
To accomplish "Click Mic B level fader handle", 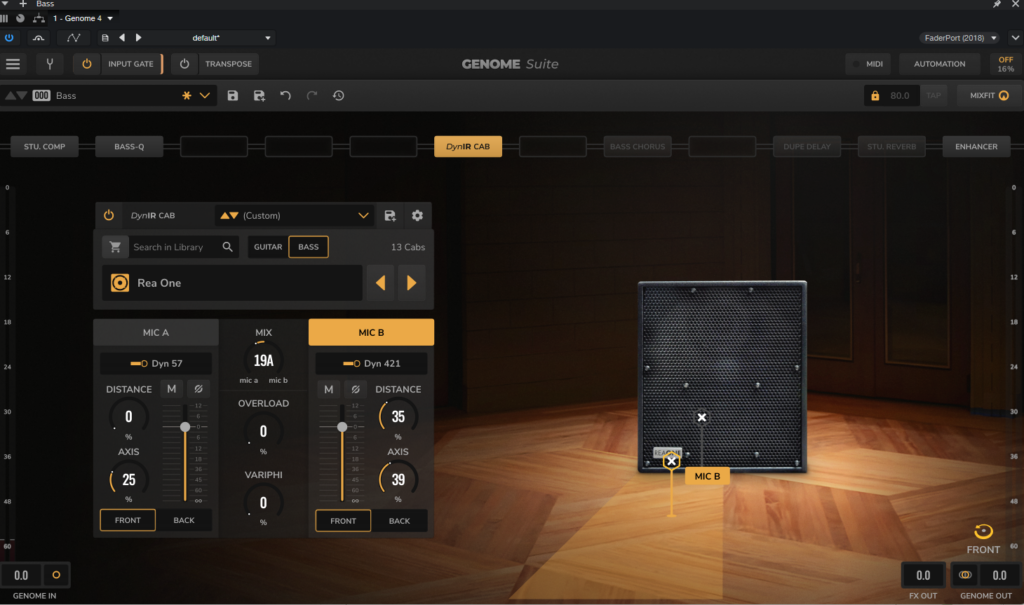I will pyautogui.click(x=342, y=427).
